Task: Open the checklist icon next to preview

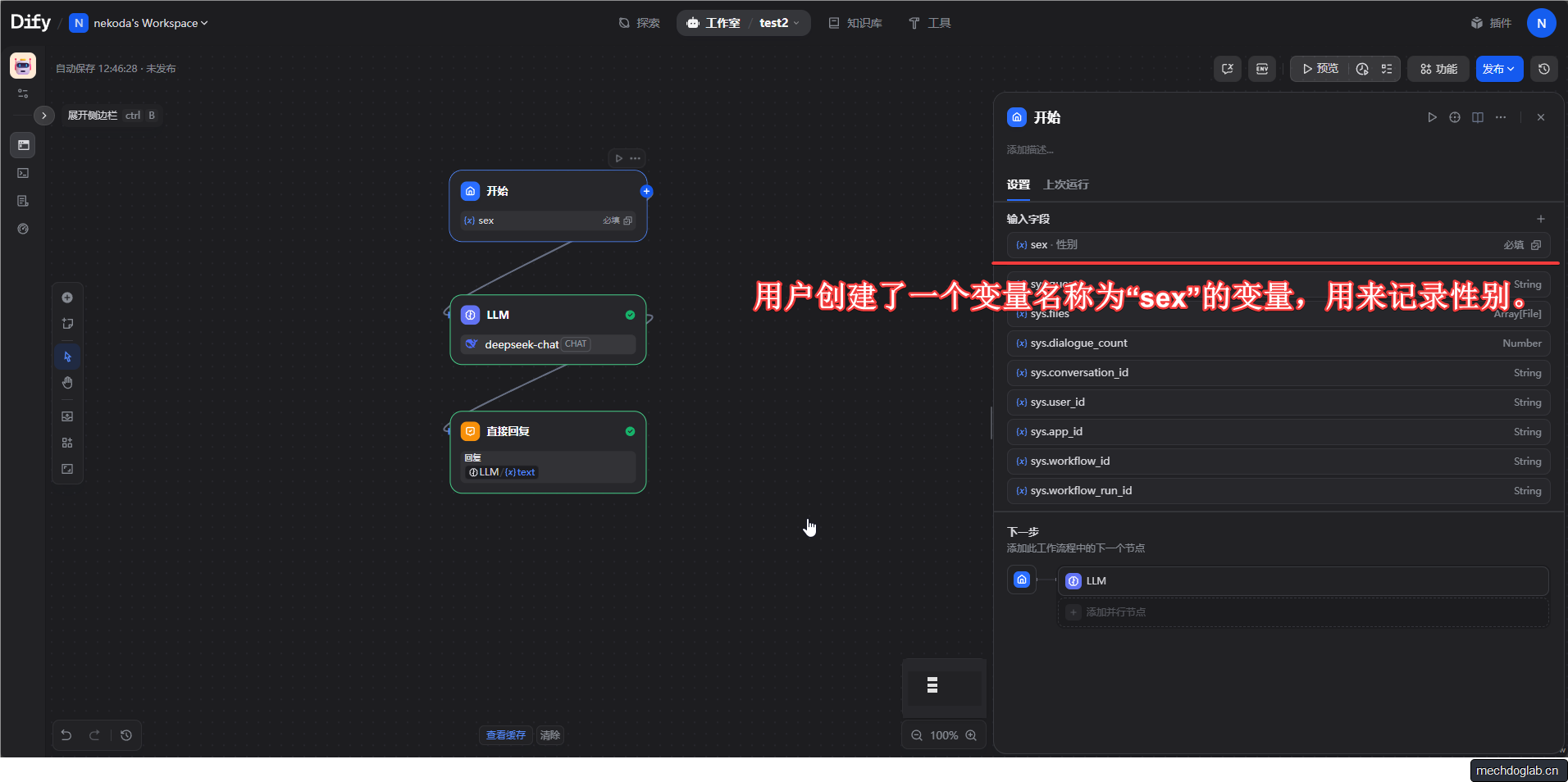Action: 1387,69
